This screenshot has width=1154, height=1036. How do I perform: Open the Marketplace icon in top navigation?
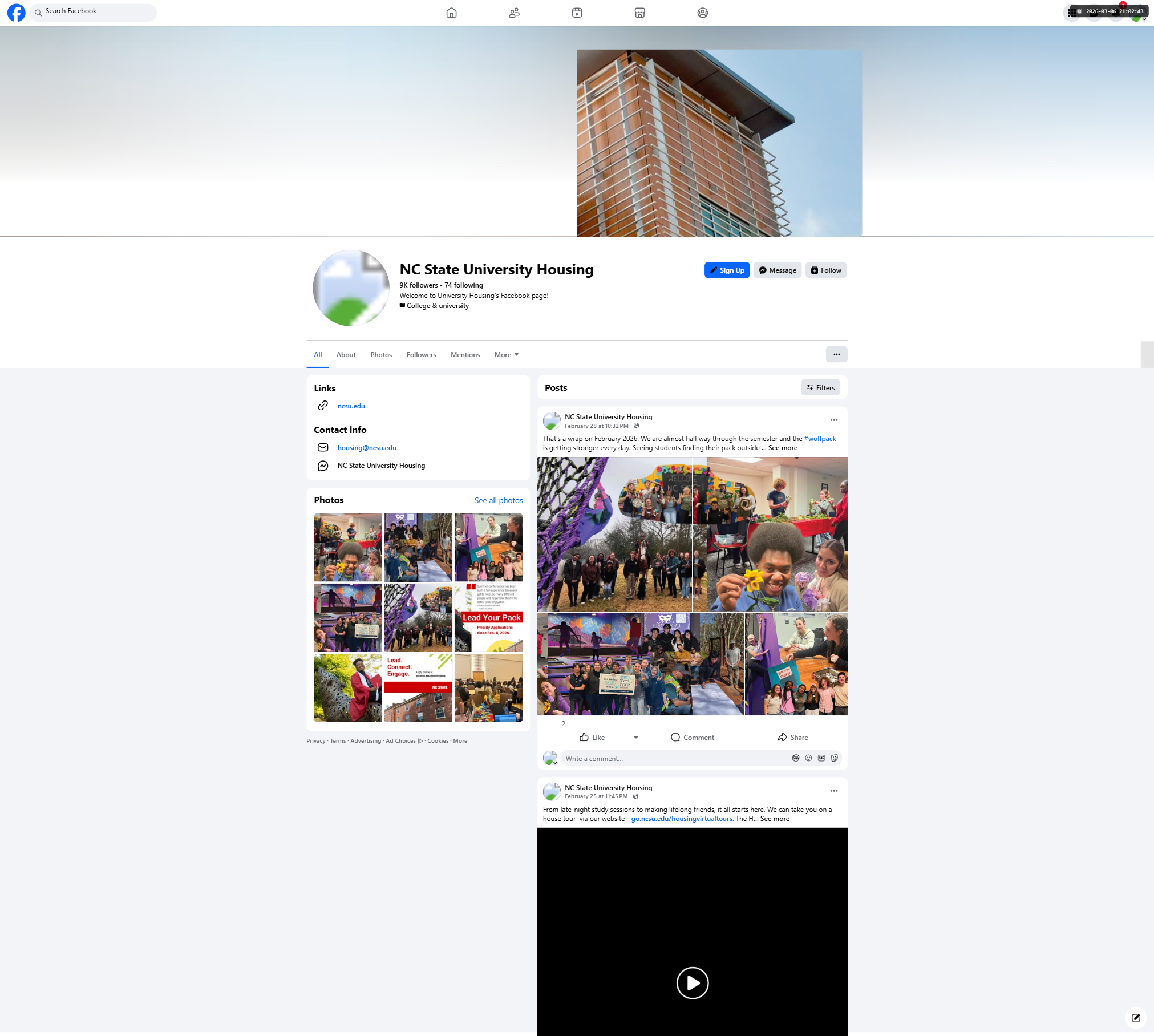(639, 13)
